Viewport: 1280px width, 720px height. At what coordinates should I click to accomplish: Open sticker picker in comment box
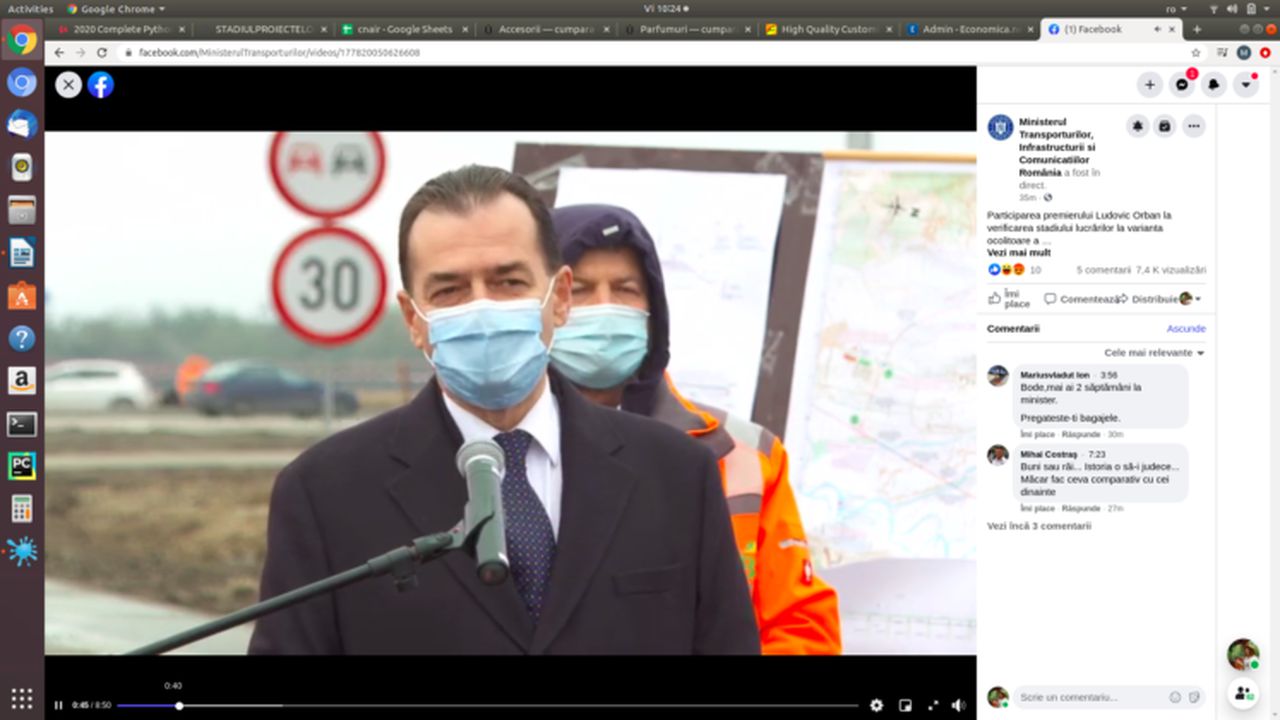1194,697
